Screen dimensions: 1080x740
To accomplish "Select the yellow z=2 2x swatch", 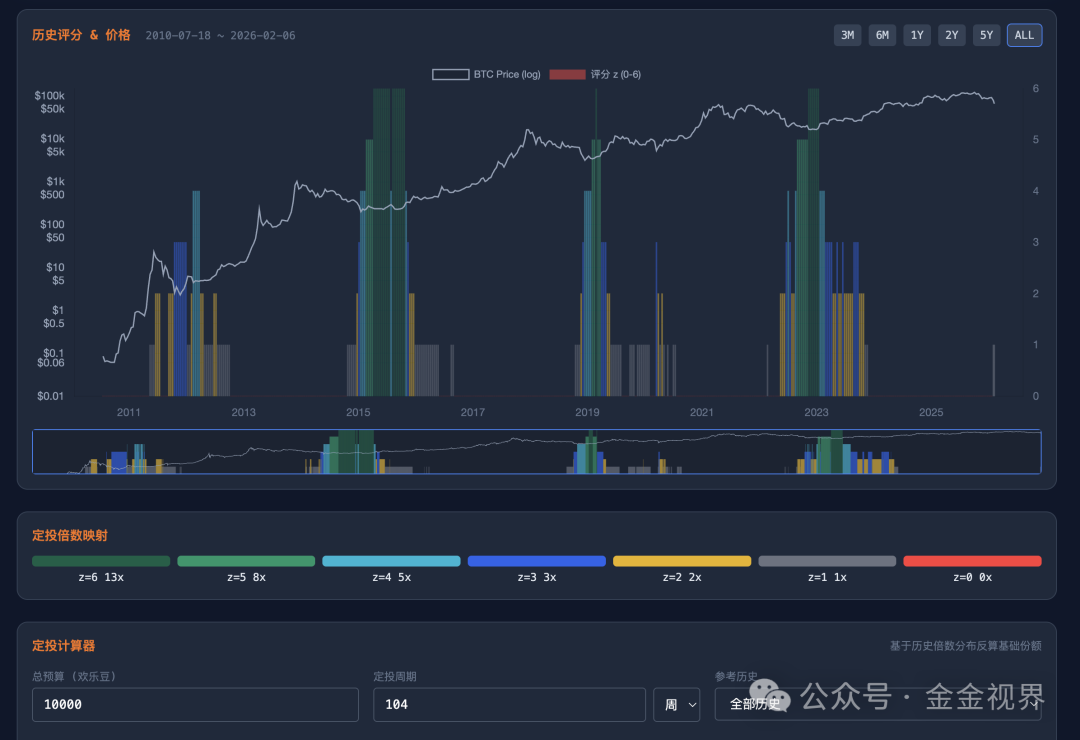I will (681, 561).
